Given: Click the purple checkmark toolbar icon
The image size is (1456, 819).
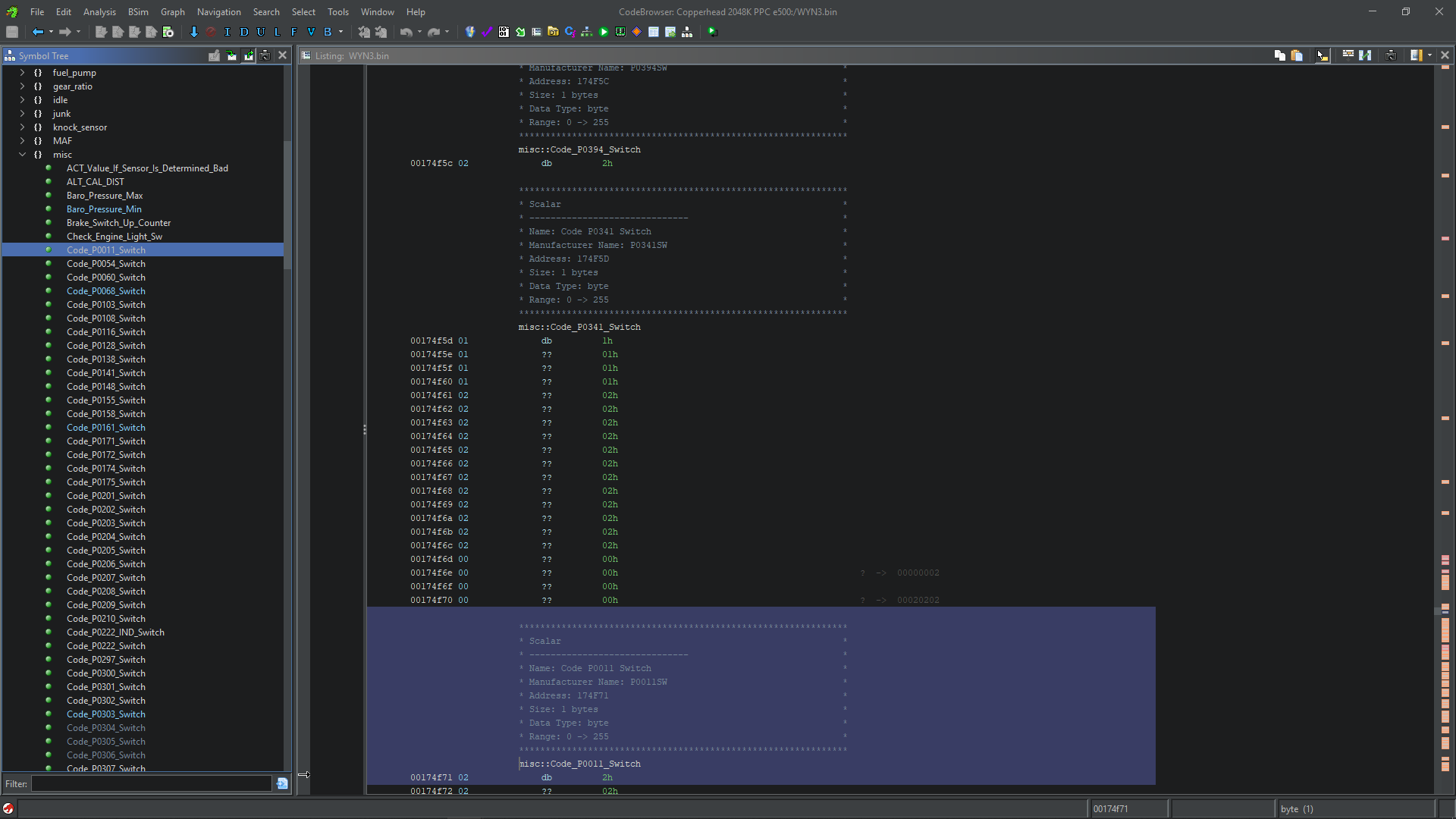Looking at the screenshot, I should click(487, 32).
